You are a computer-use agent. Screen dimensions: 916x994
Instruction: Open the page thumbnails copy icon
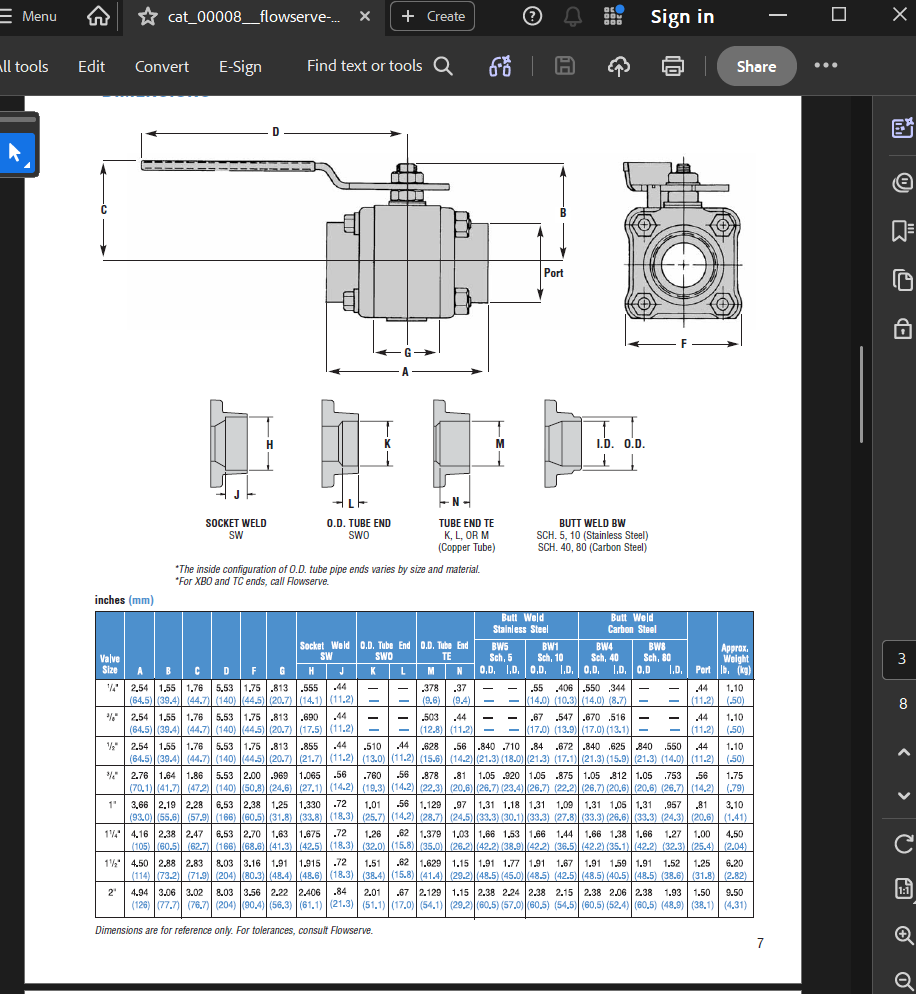coord(903,280)
